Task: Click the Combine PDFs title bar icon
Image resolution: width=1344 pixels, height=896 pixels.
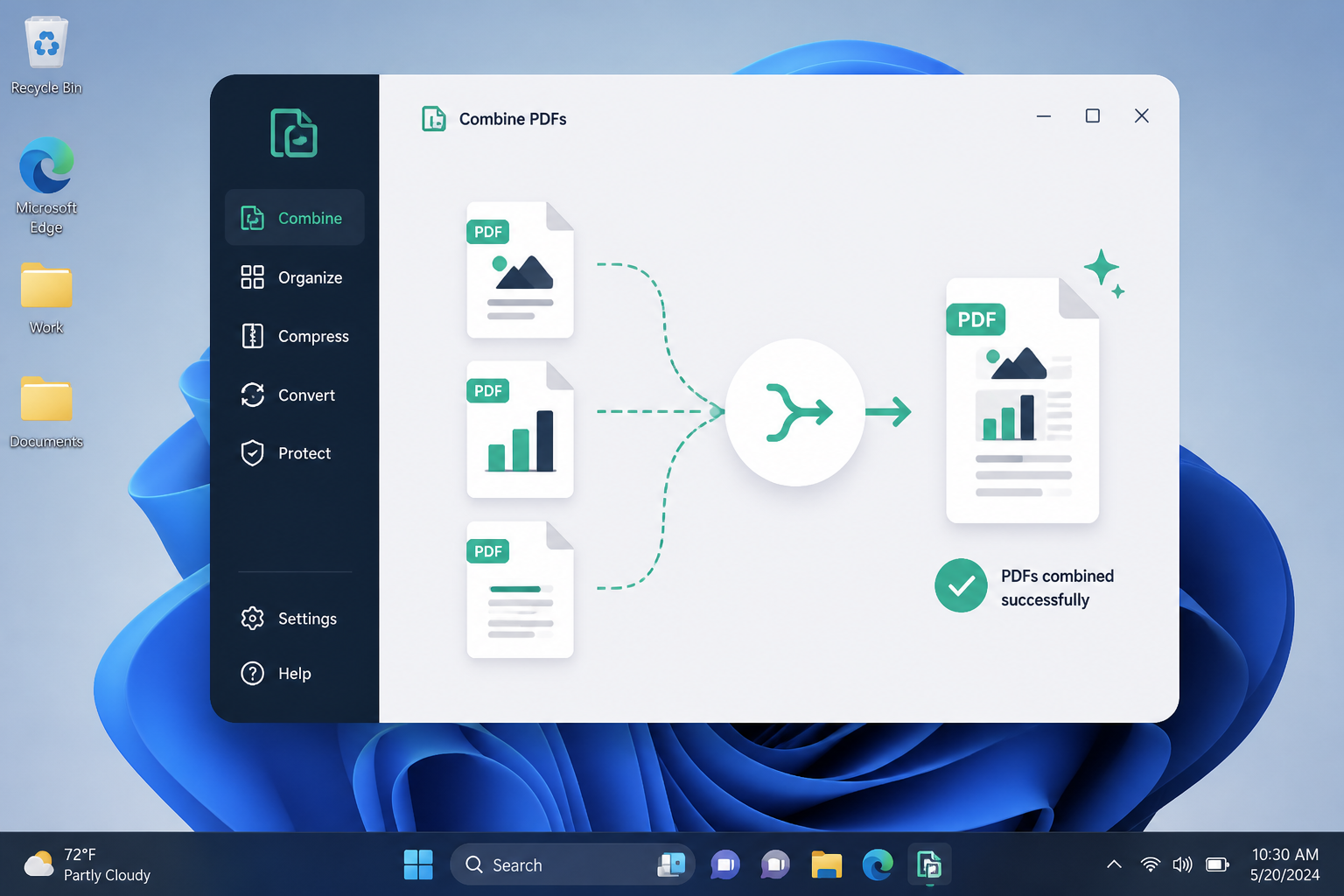Action: click(x=434, y=118)
